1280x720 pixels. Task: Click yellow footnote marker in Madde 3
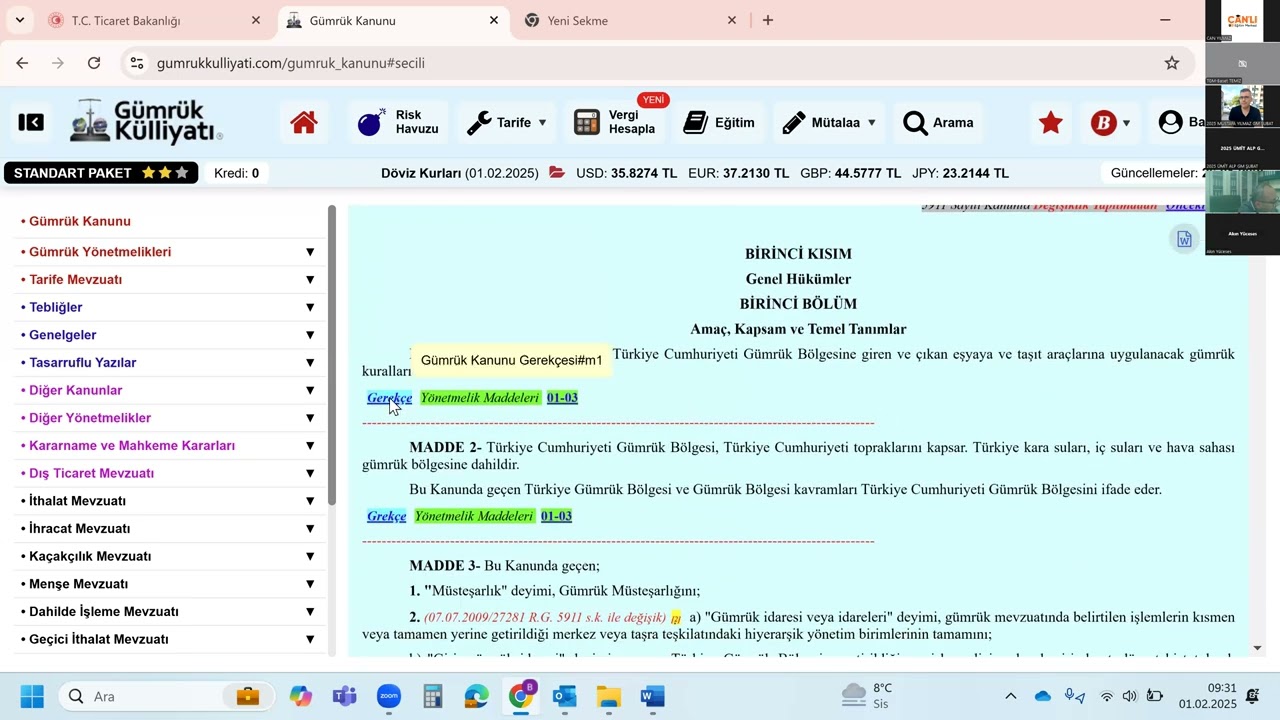[676, 618]
